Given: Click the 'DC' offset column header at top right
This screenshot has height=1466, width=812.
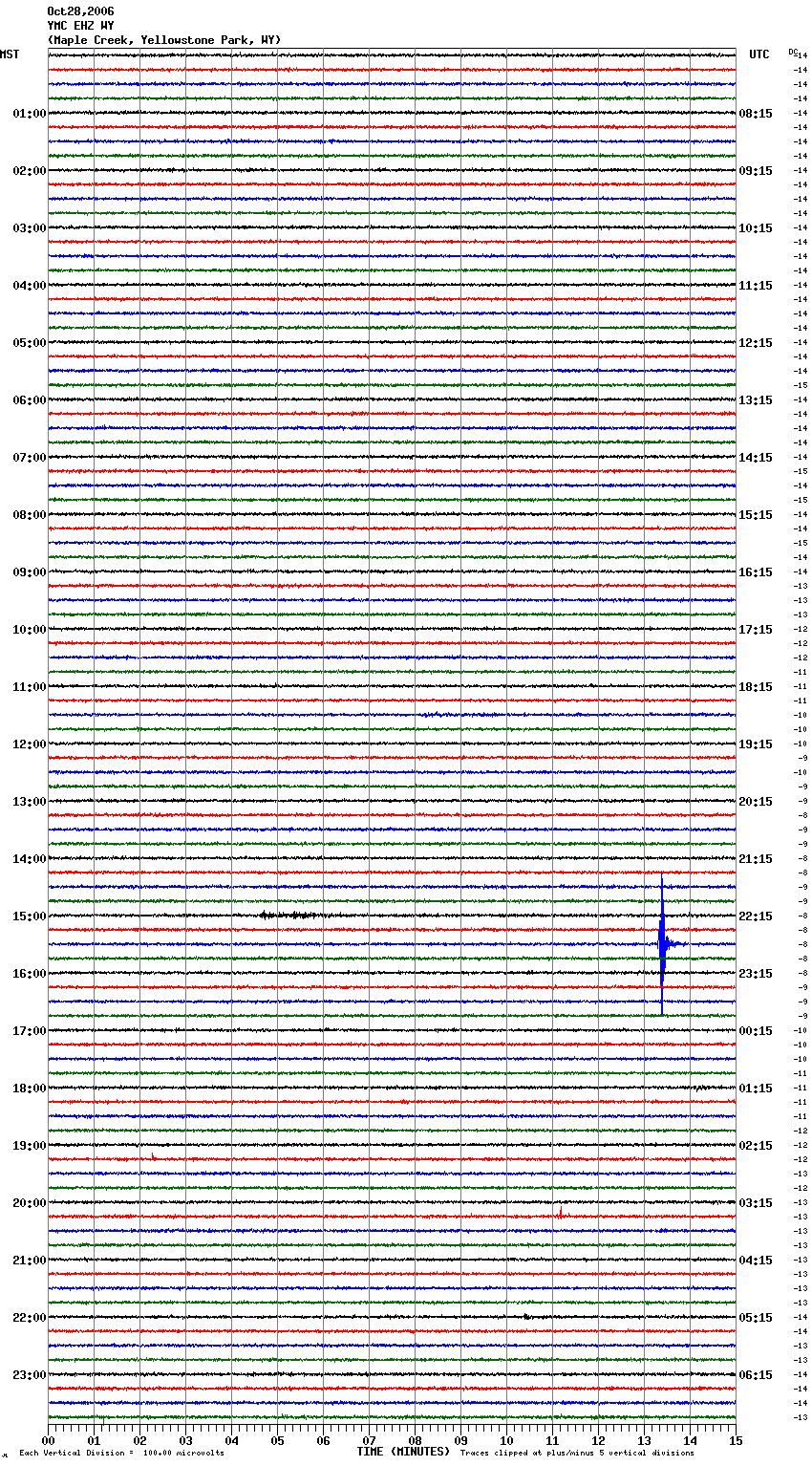Looking at the screenshot, I should pos(793,52).
